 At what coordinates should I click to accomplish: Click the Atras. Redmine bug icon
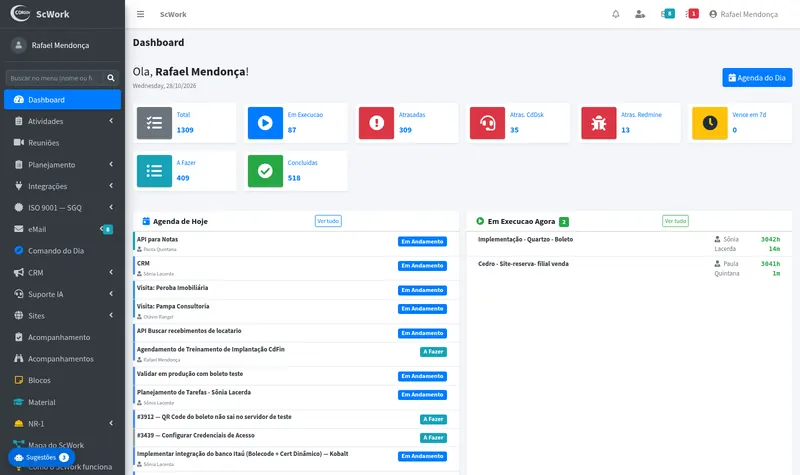tap(598, 123)
